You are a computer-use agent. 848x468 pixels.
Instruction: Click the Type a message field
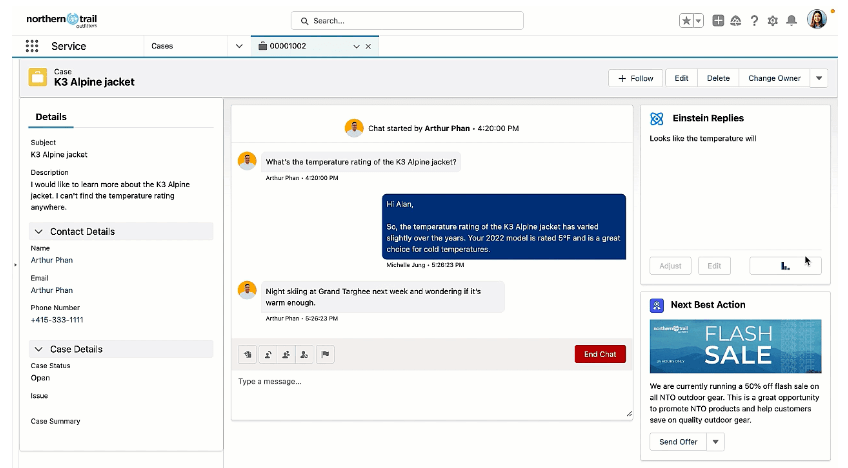click(x=430, y=395)
